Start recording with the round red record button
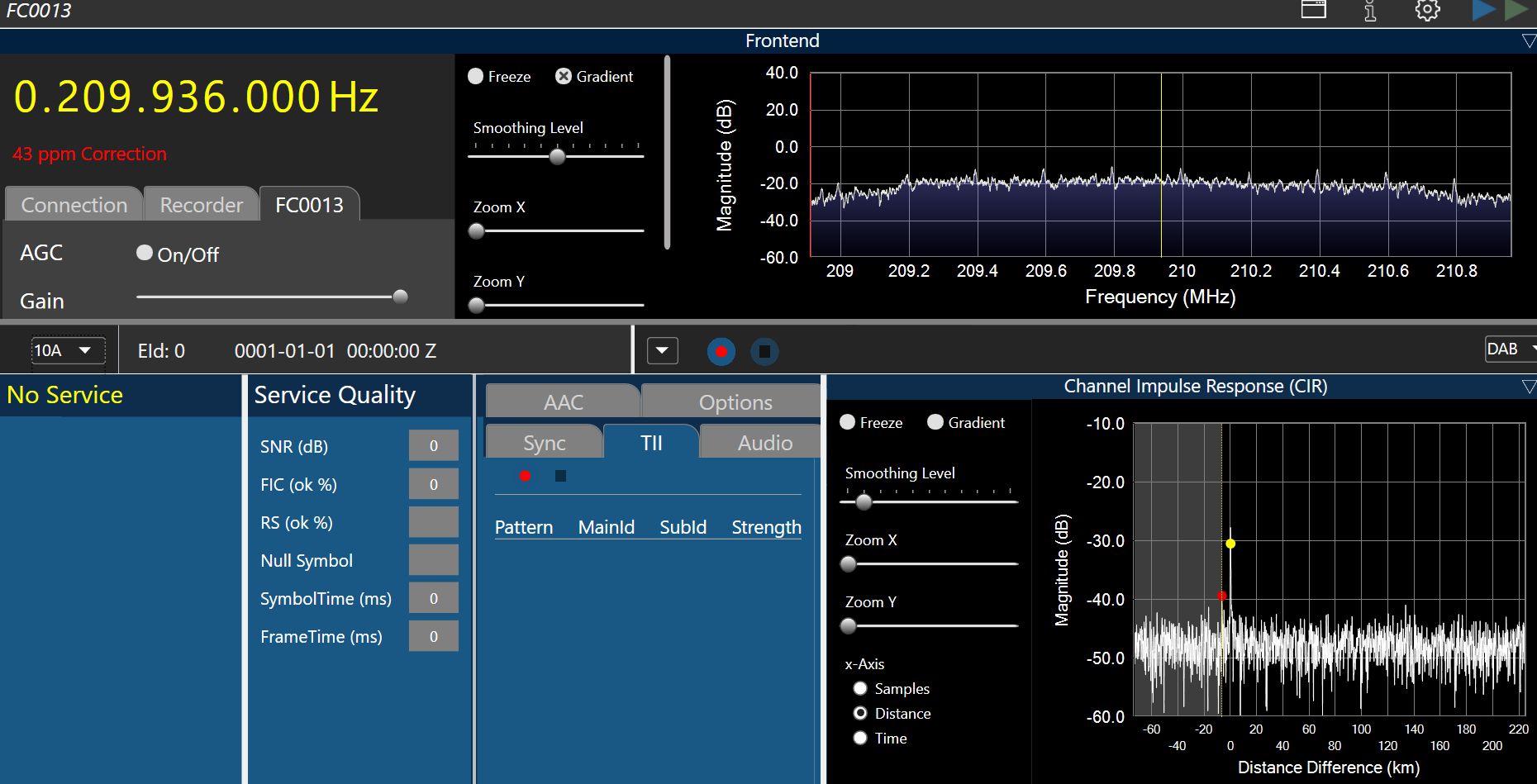 [x=721, y=351]
